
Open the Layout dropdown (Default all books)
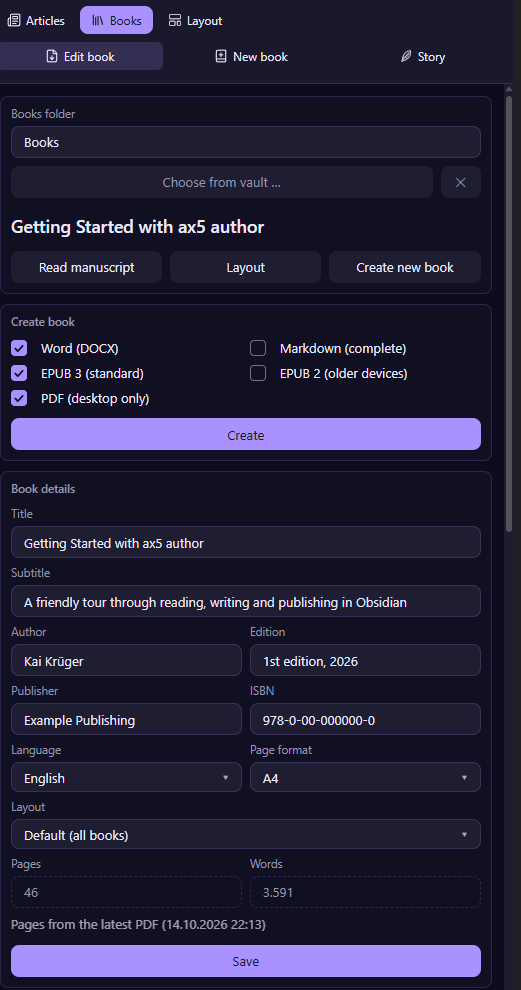(246, 834)
